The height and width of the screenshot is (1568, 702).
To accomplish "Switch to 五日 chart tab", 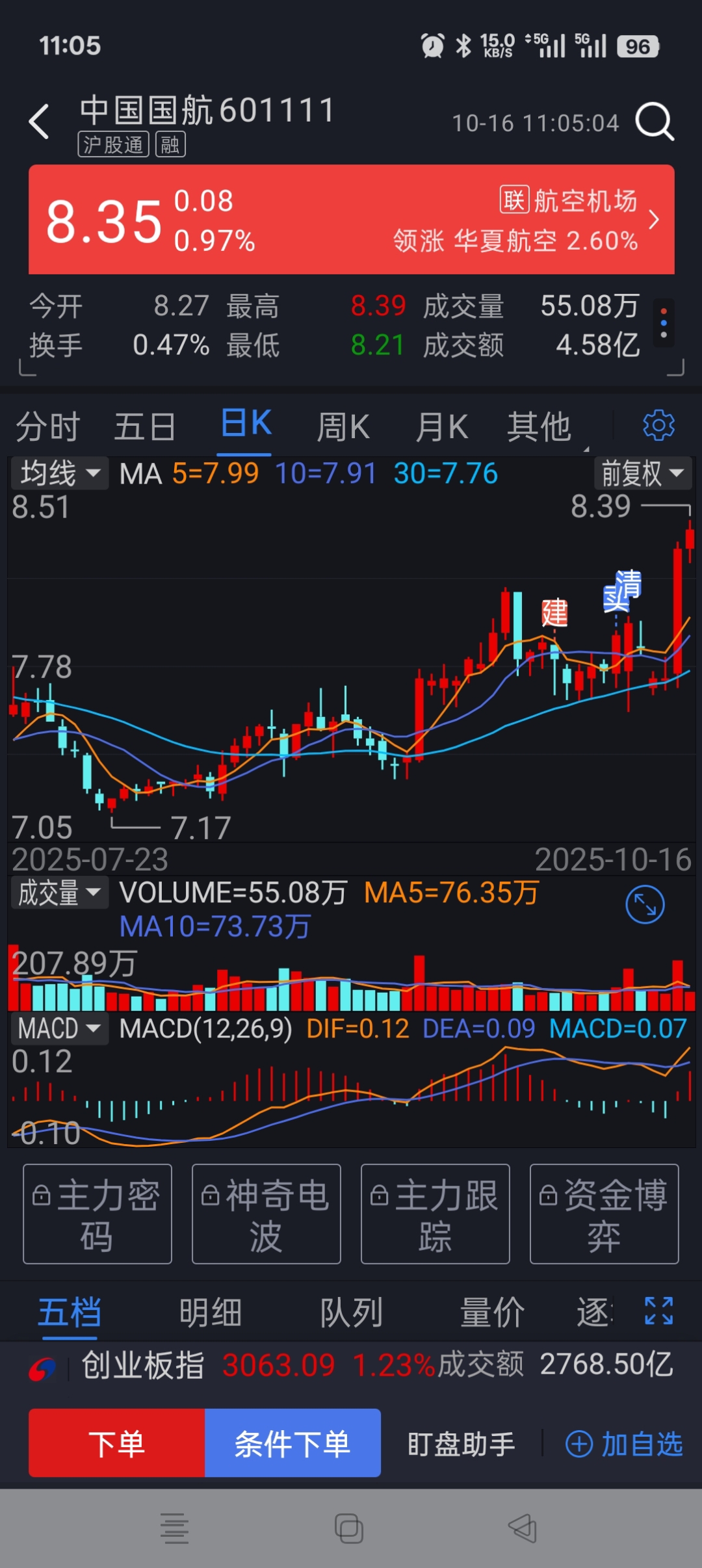I will click(x=145, y=427).
